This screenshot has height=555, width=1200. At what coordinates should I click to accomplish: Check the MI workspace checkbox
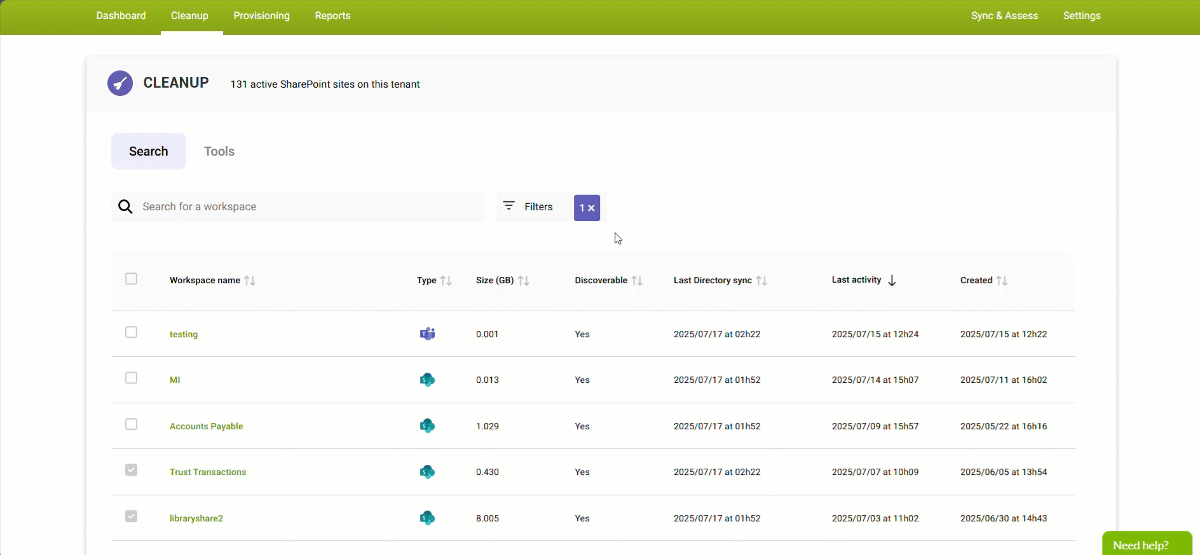(x=131, y=378)
